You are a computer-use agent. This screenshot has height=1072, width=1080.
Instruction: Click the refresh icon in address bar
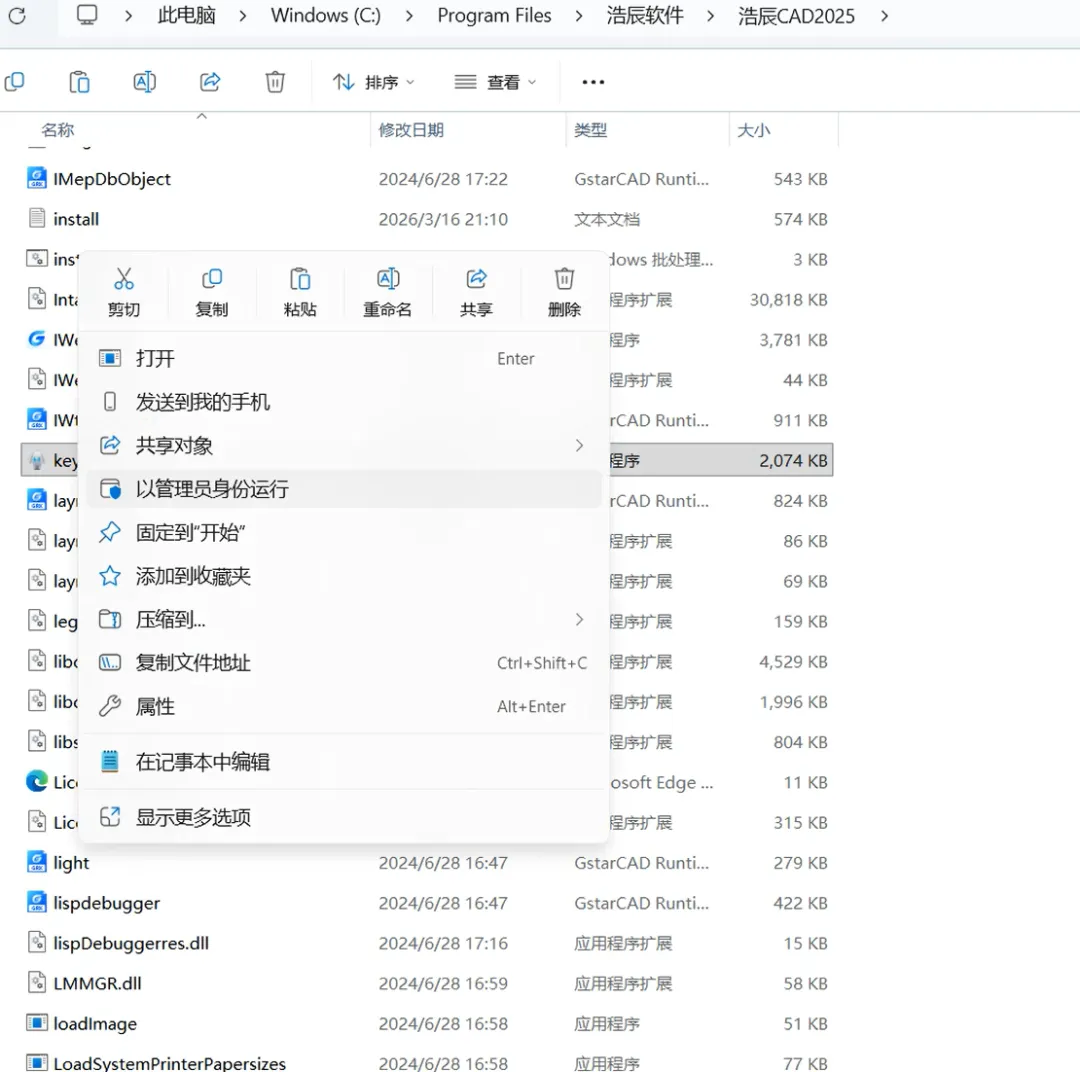(17, 15)
